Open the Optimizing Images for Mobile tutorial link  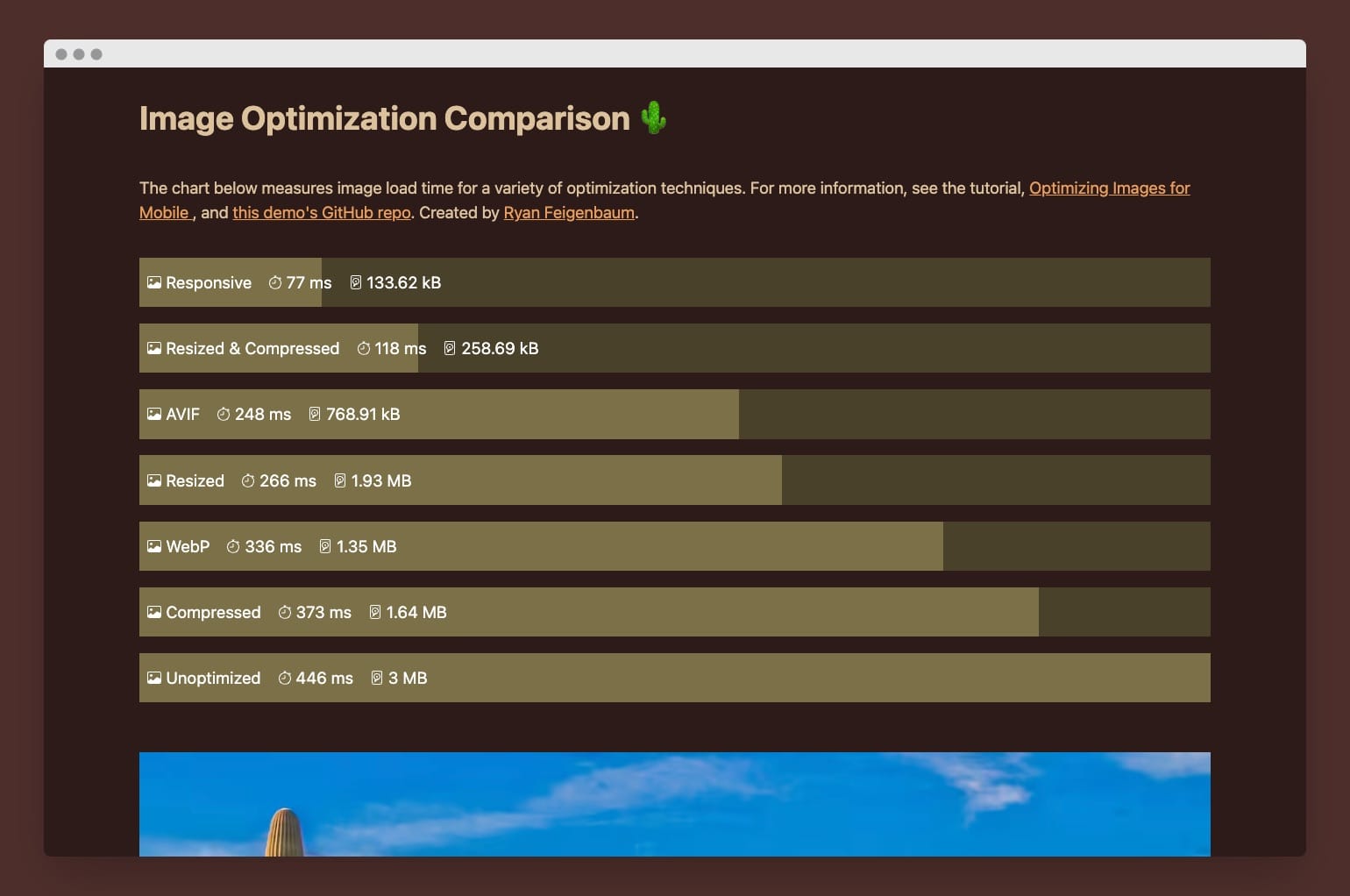click(x=1109, y=188)
